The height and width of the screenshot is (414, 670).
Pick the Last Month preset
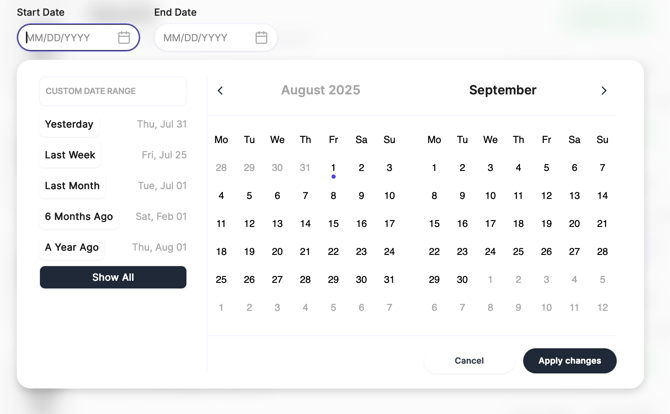pos(72,186)
